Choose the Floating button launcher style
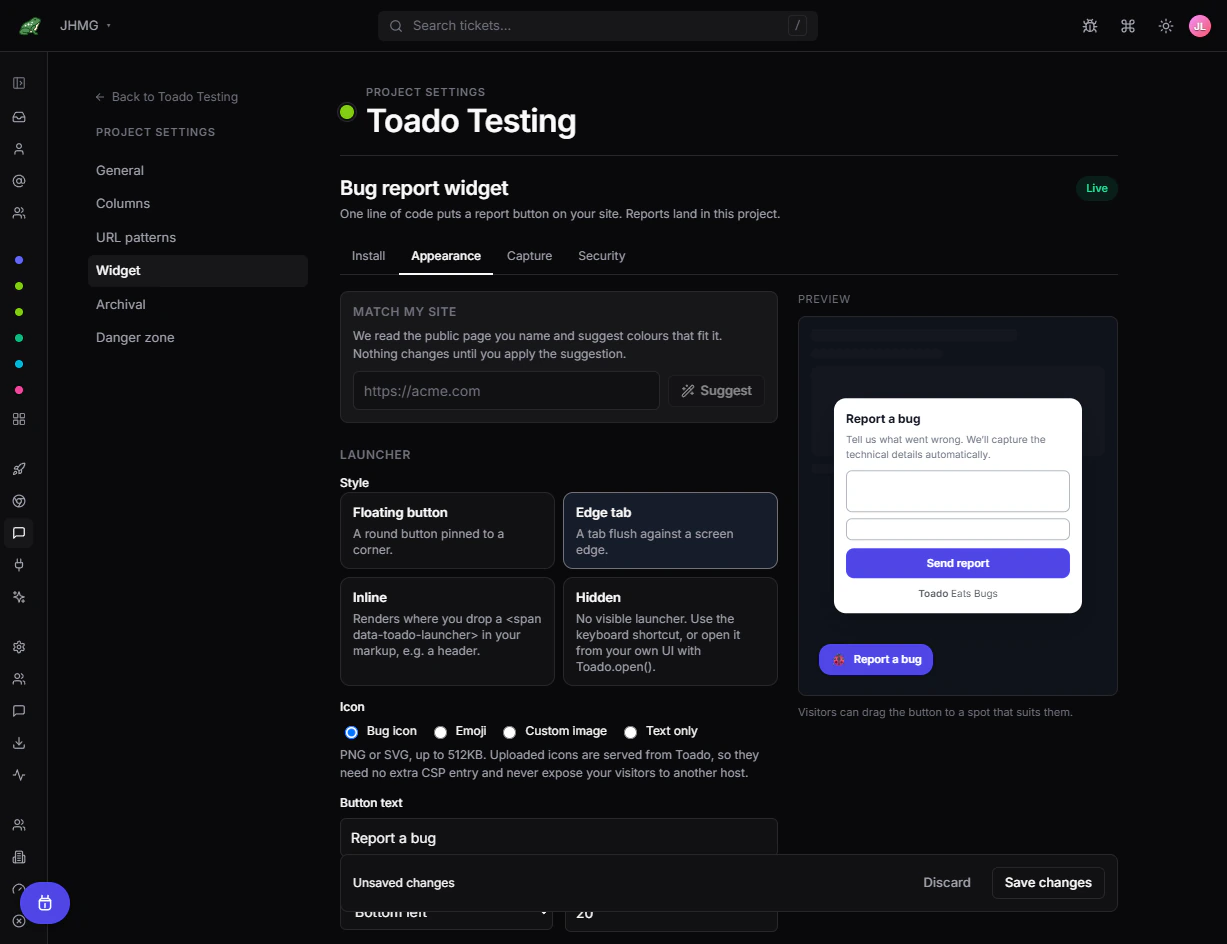The width and height of the screenshot is (1227, 944). pos(447,530)
